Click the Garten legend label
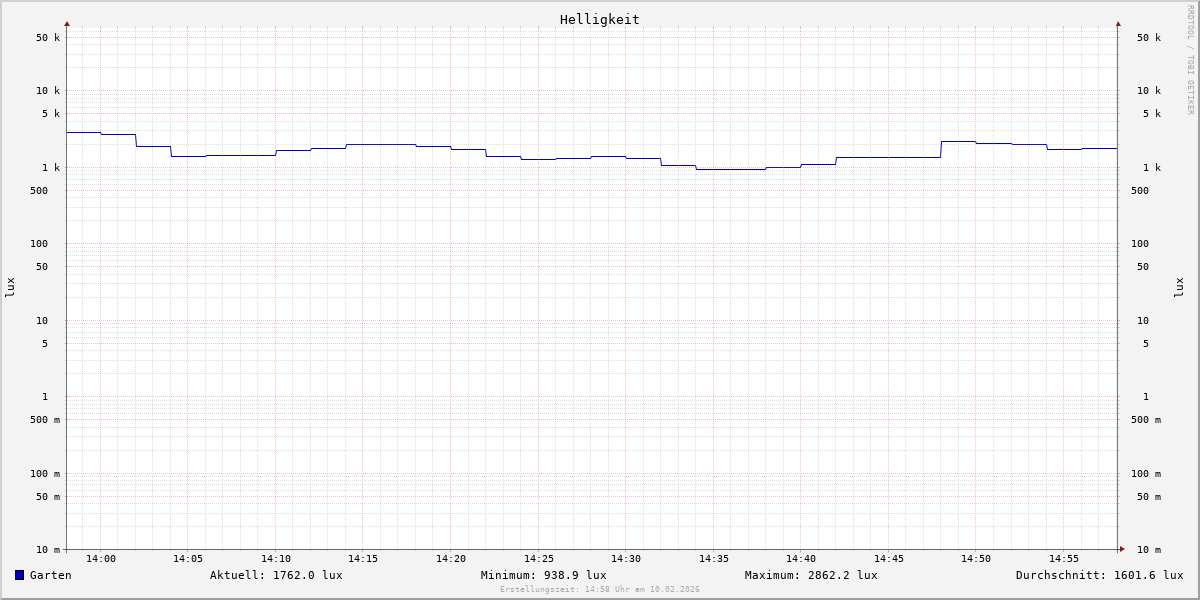1200x600 pixels. point(50,575)
